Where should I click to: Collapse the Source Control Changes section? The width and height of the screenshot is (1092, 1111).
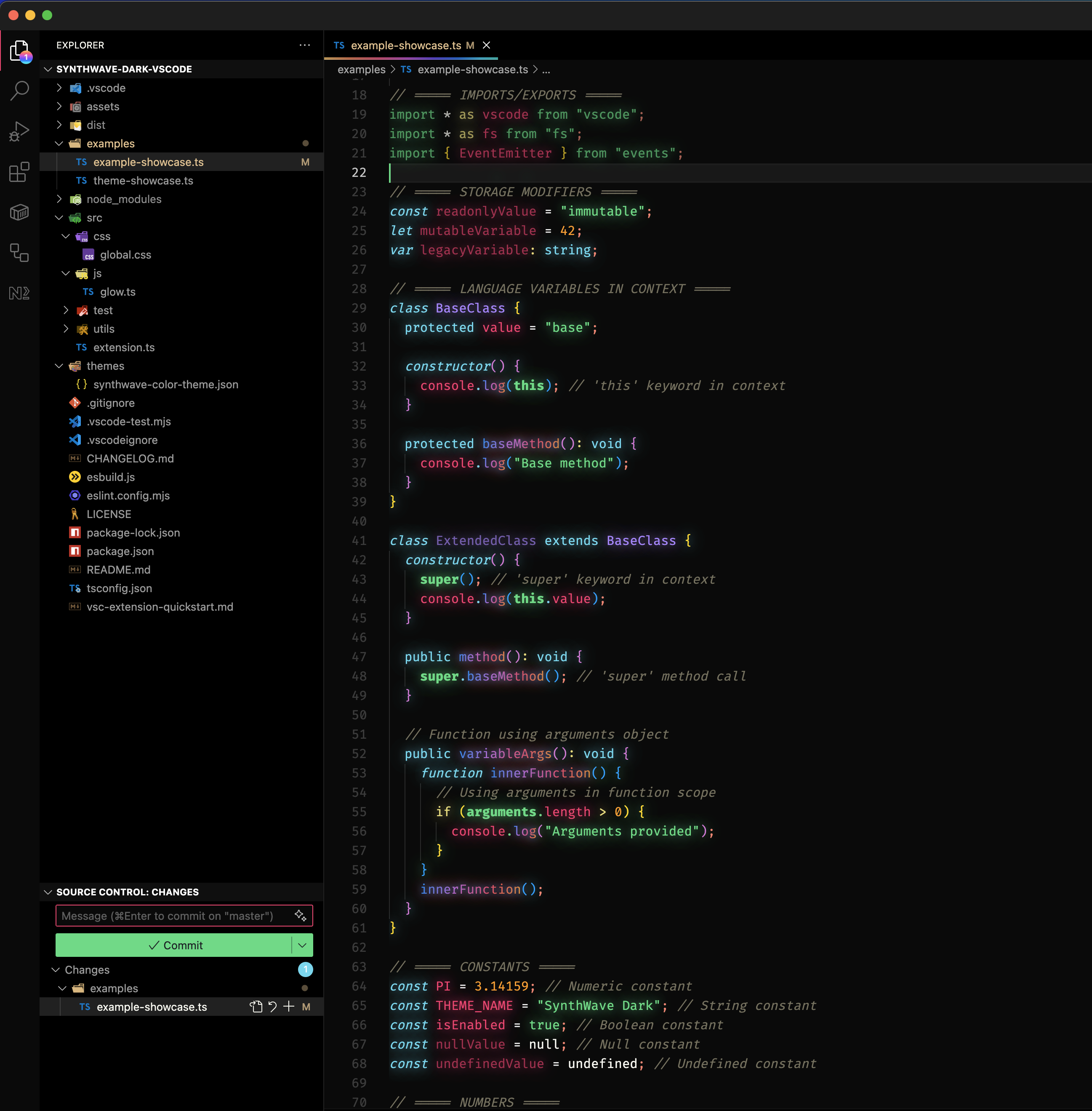click(x=48, y=892)
